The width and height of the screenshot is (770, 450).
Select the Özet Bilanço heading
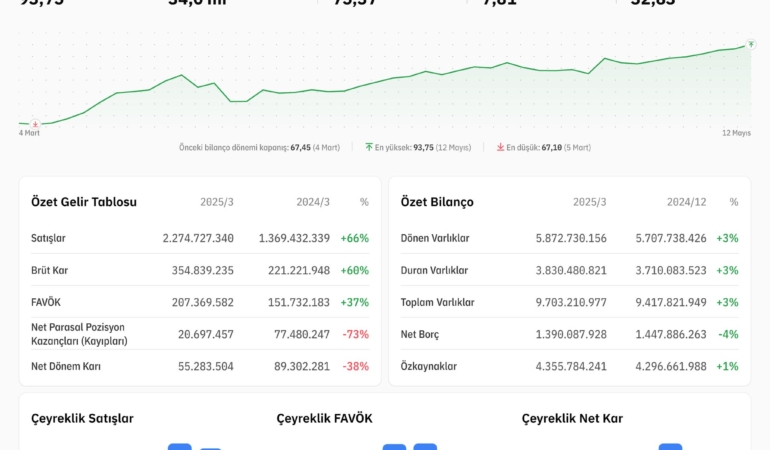point(437,202)
